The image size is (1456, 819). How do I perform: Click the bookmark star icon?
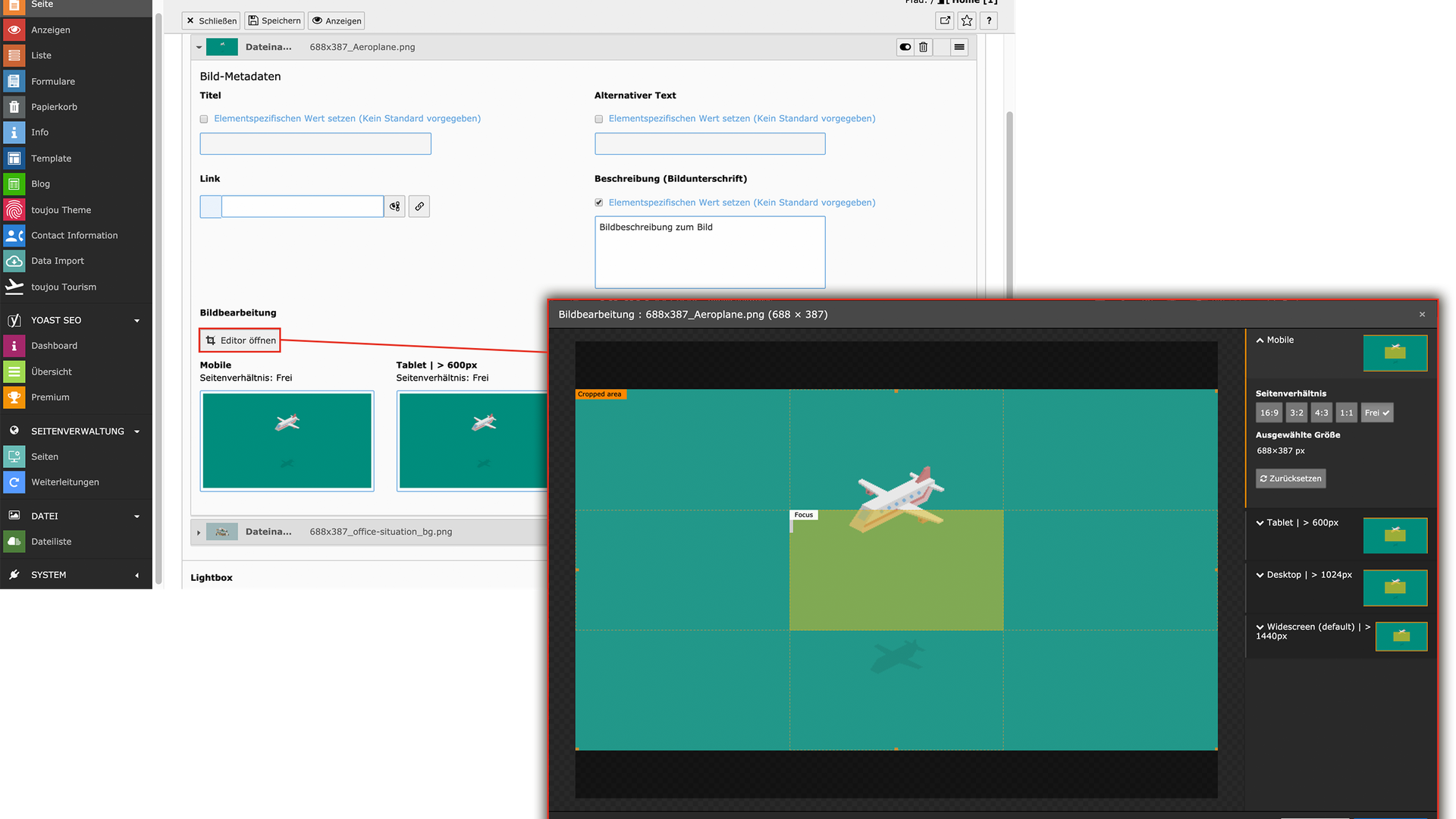966,21
